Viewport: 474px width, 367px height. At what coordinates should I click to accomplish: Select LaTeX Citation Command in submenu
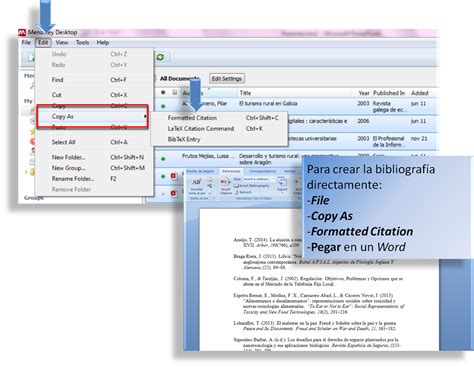219,129
